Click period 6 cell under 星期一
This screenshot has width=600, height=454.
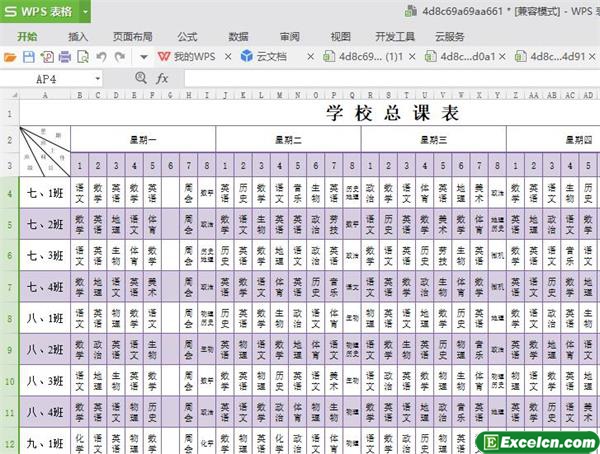click(171, 165)
